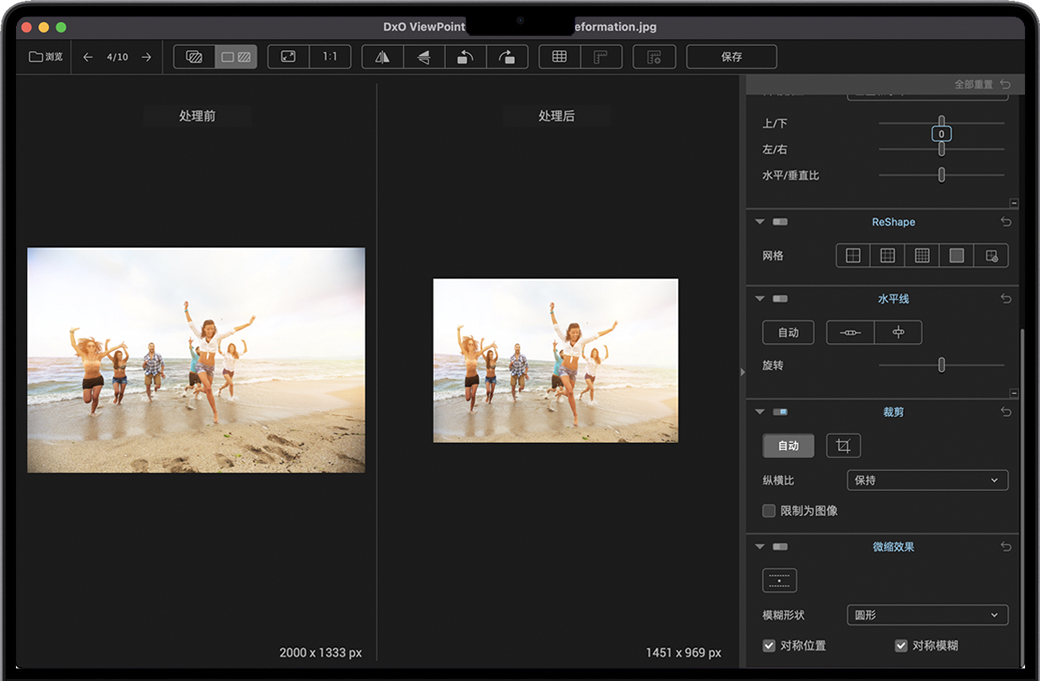Click the miniature effect blur lines icon
Image resolution: width=1040 pixels, height=681 pixels.
pos(779,580)
